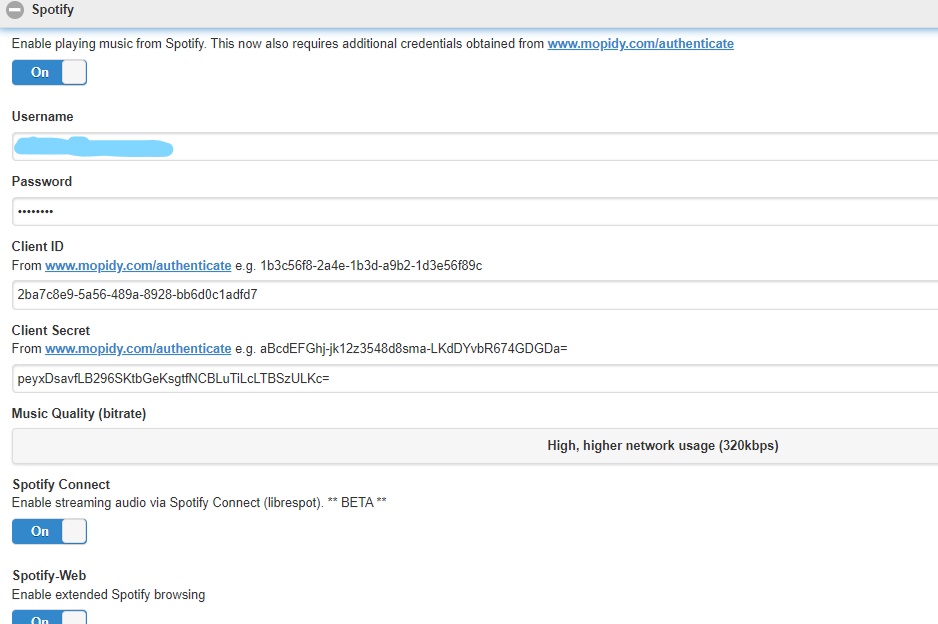Screen dimensions: 938x624
Task: Click the Music Quality (bitrate) label
Action: (x=79, y=414)
